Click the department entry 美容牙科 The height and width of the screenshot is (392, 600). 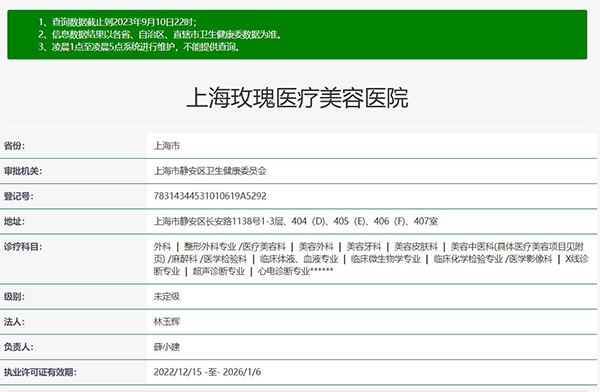(364, 247)
